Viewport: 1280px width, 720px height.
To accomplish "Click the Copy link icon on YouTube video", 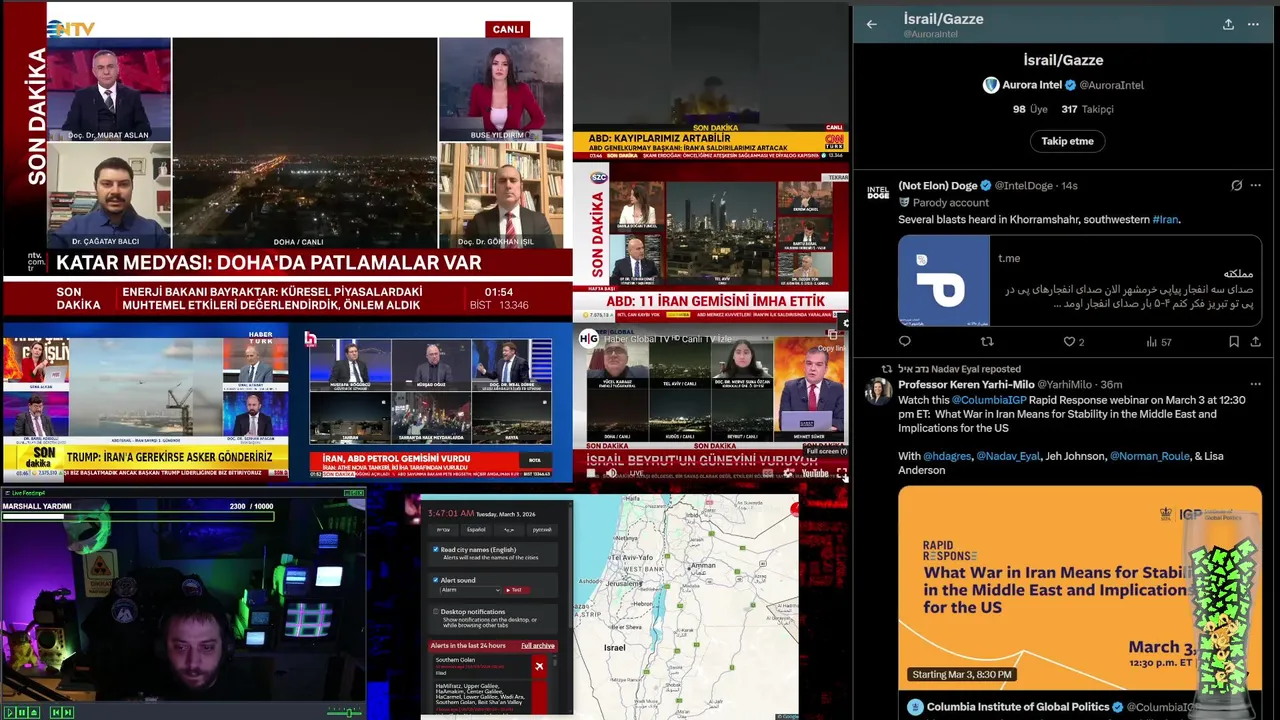I will tap(831, 336).
